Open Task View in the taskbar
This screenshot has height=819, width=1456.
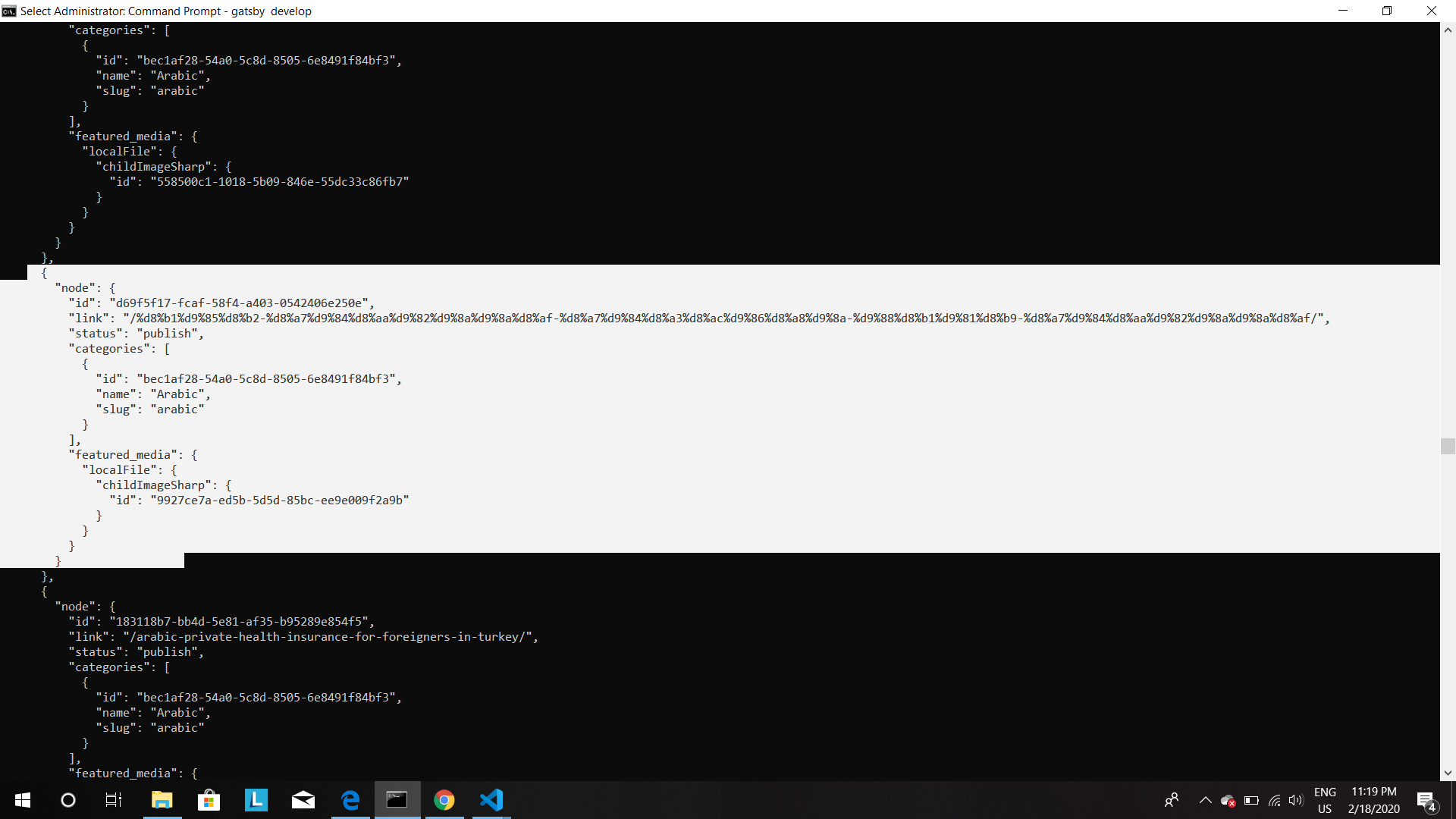[x=114, y=800]
